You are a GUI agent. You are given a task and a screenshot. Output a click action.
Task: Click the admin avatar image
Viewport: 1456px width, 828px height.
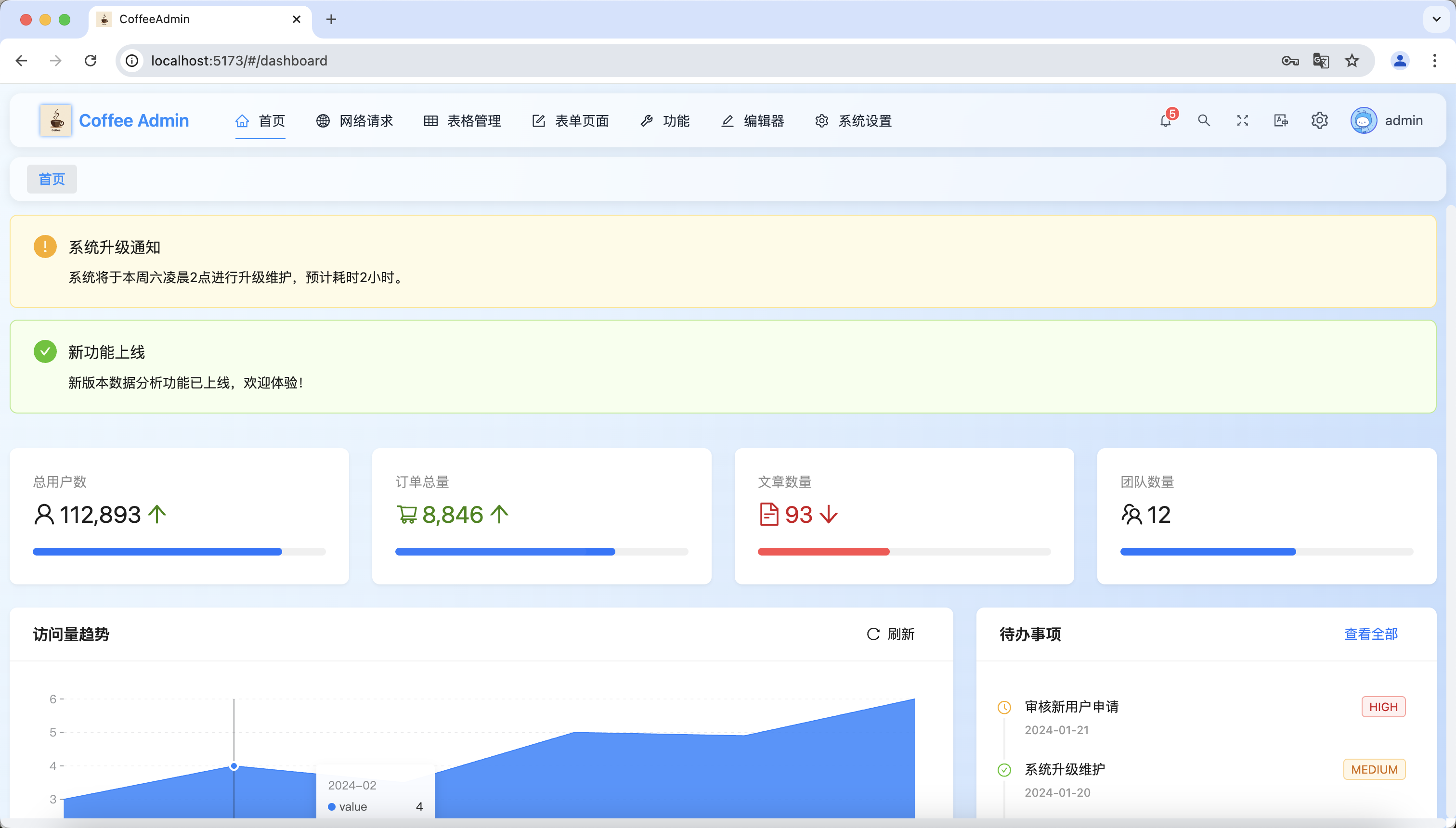pyautogui.click(x=1364, y=120)
